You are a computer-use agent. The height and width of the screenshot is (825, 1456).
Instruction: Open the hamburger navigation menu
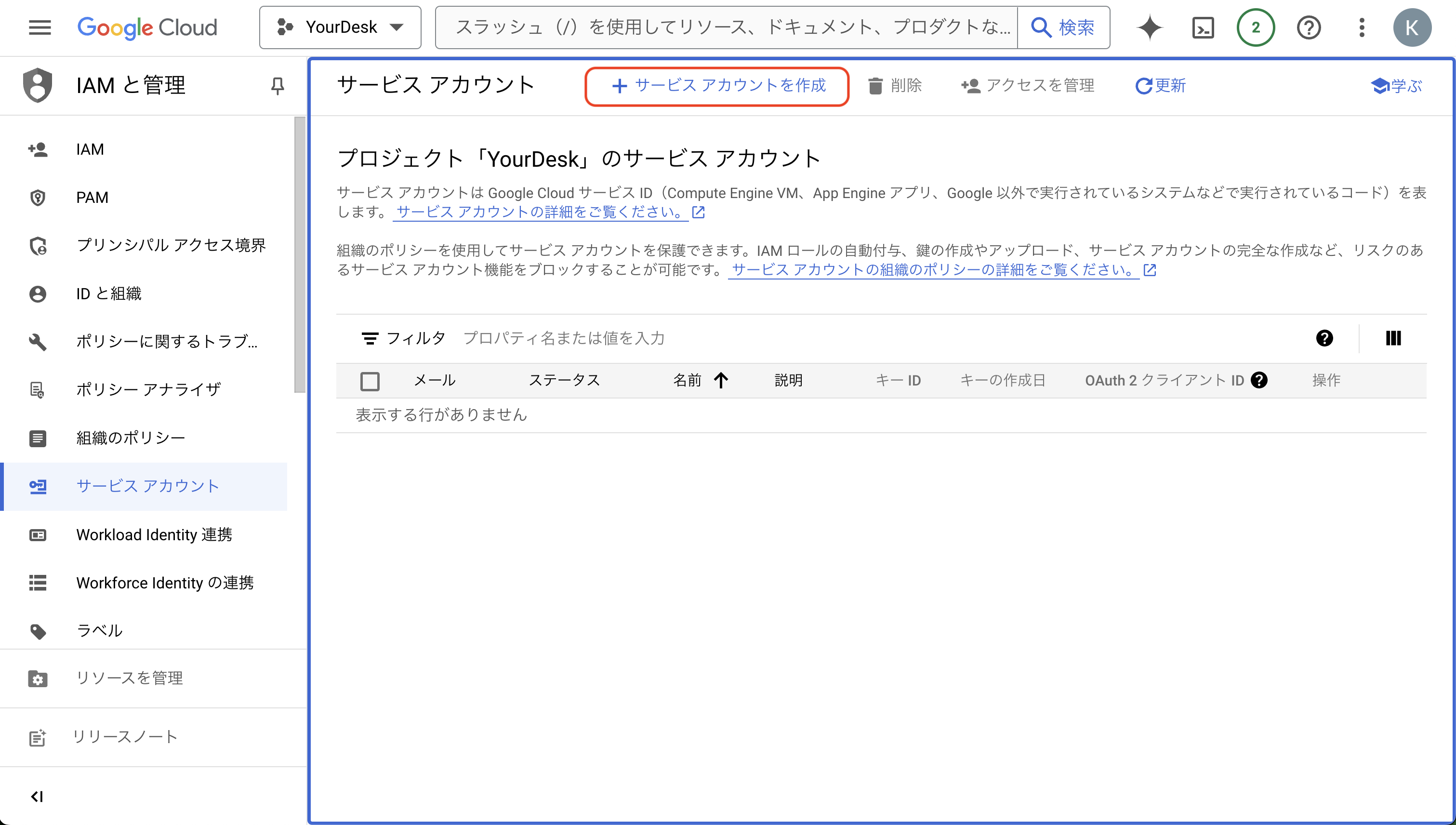pyautogui.click(x=40, y=27)
